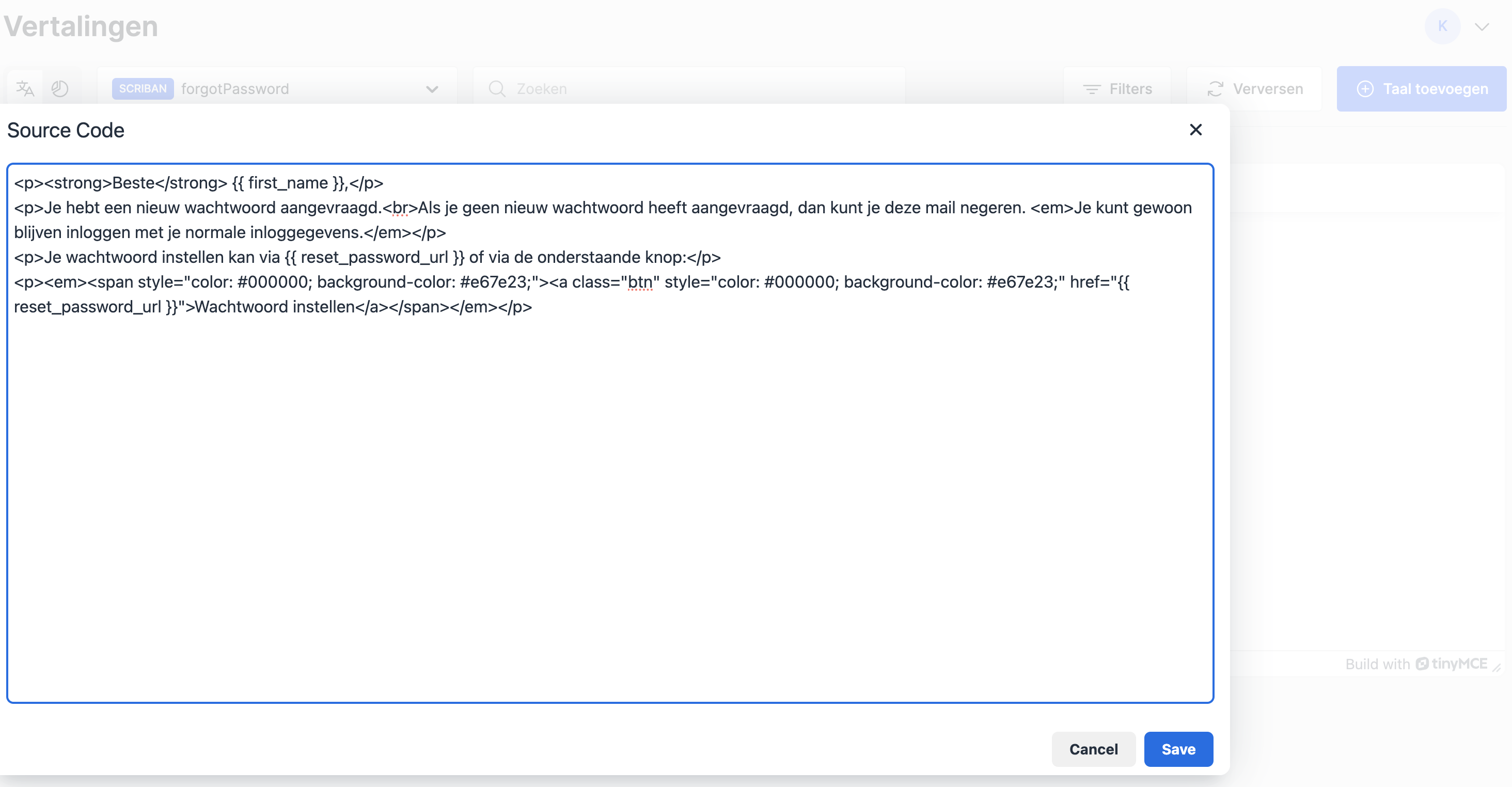Click the Verversen refresh arrows icon
Screen dimensions: 1512x787
[1215, 89]
